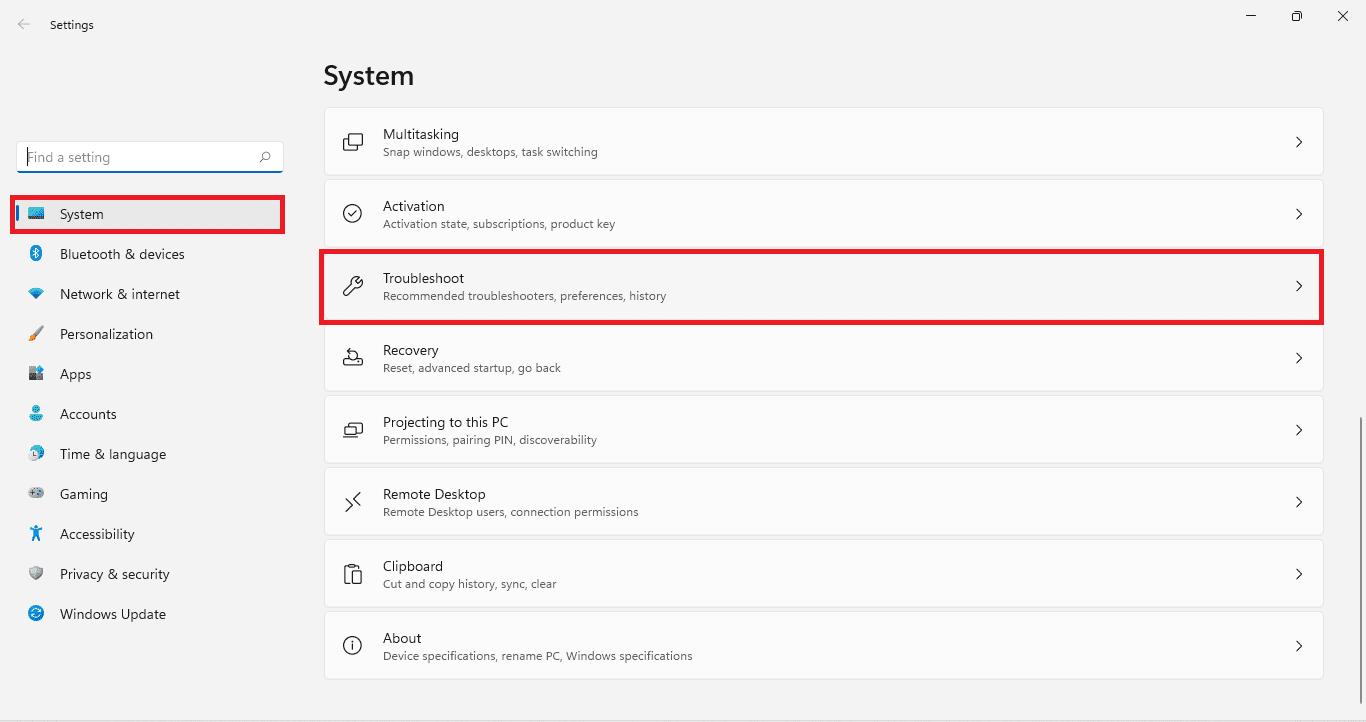Select the Bluetooth & devices icon

(36, 254)
